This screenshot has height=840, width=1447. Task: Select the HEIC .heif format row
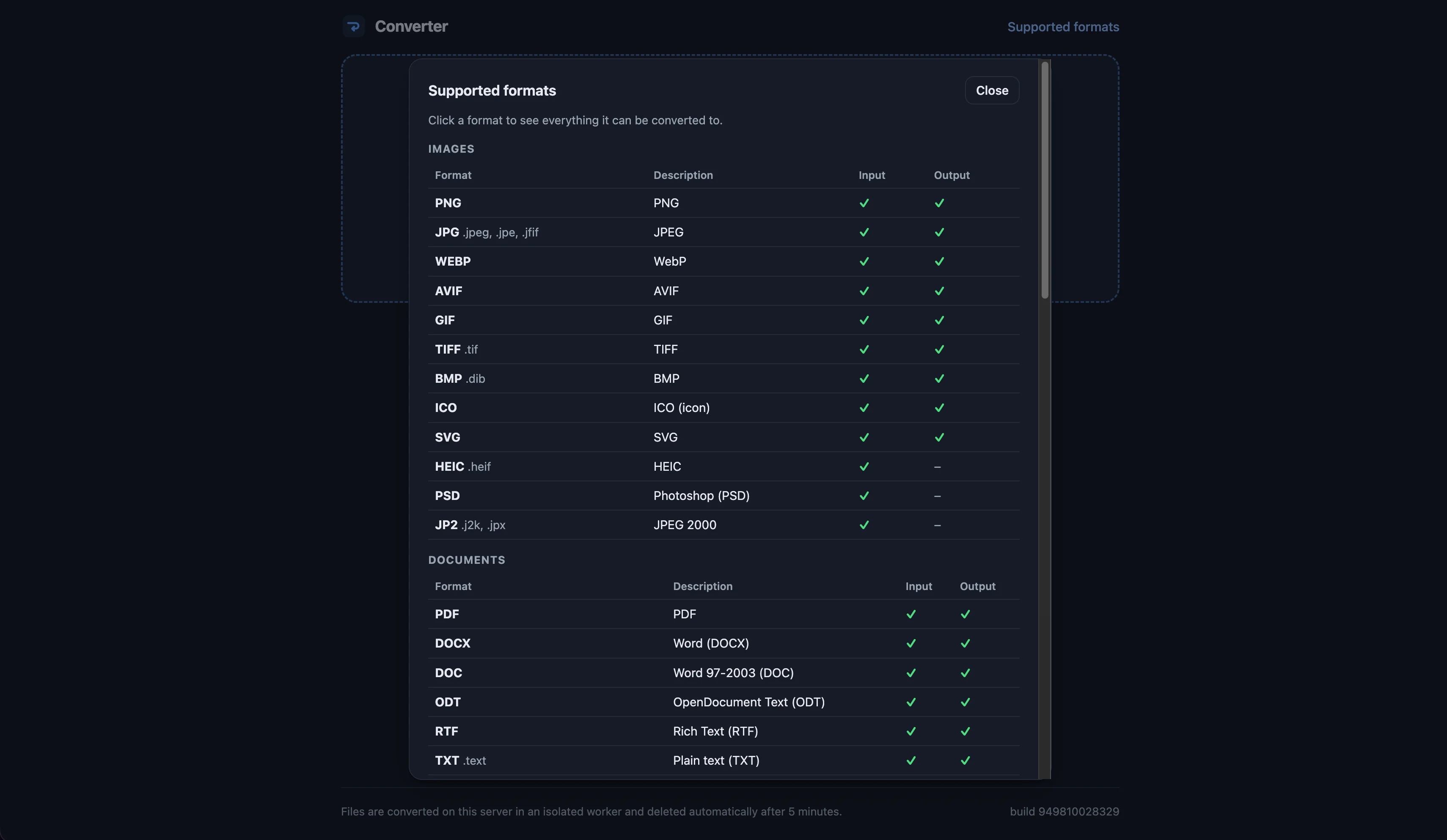(x=723, y=467)
